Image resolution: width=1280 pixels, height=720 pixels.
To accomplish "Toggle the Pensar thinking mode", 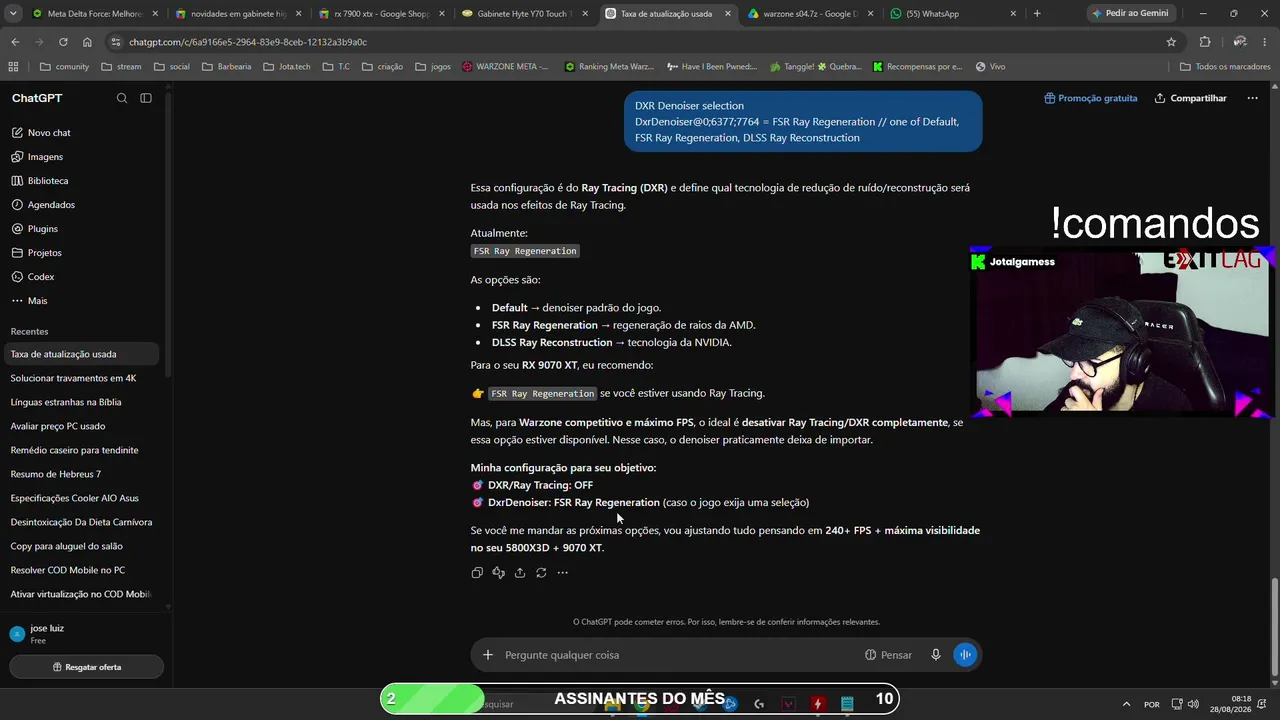I will coord(888,655).
